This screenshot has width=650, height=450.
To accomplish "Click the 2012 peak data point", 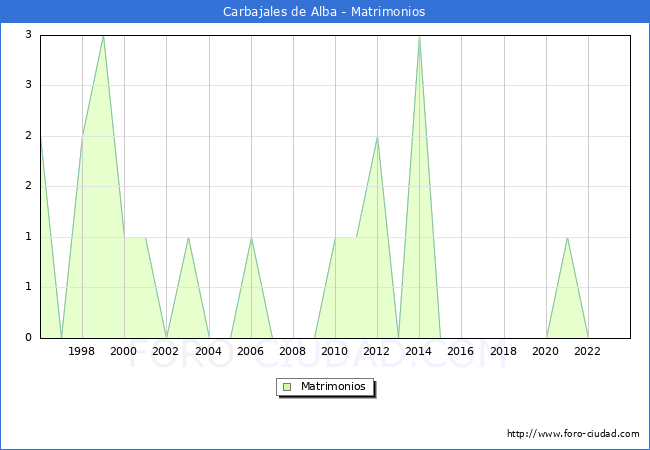I will tap(377, 137).
